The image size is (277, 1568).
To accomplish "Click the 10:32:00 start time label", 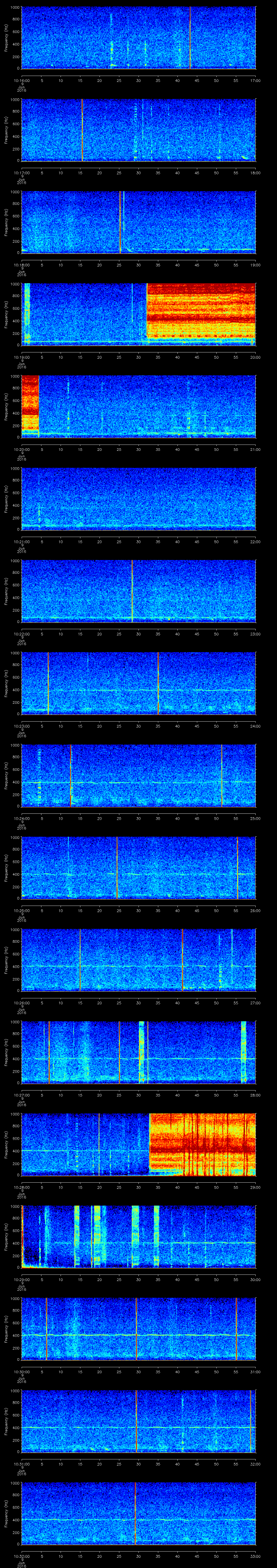I will pos(22,1556).
